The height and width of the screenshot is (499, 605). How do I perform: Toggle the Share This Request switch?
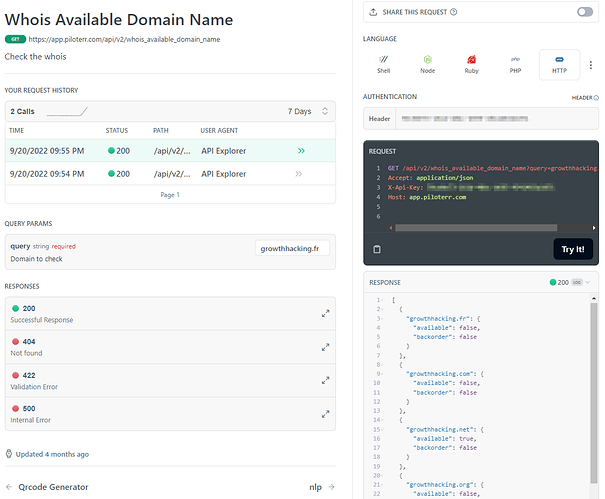tap(585, 12)
